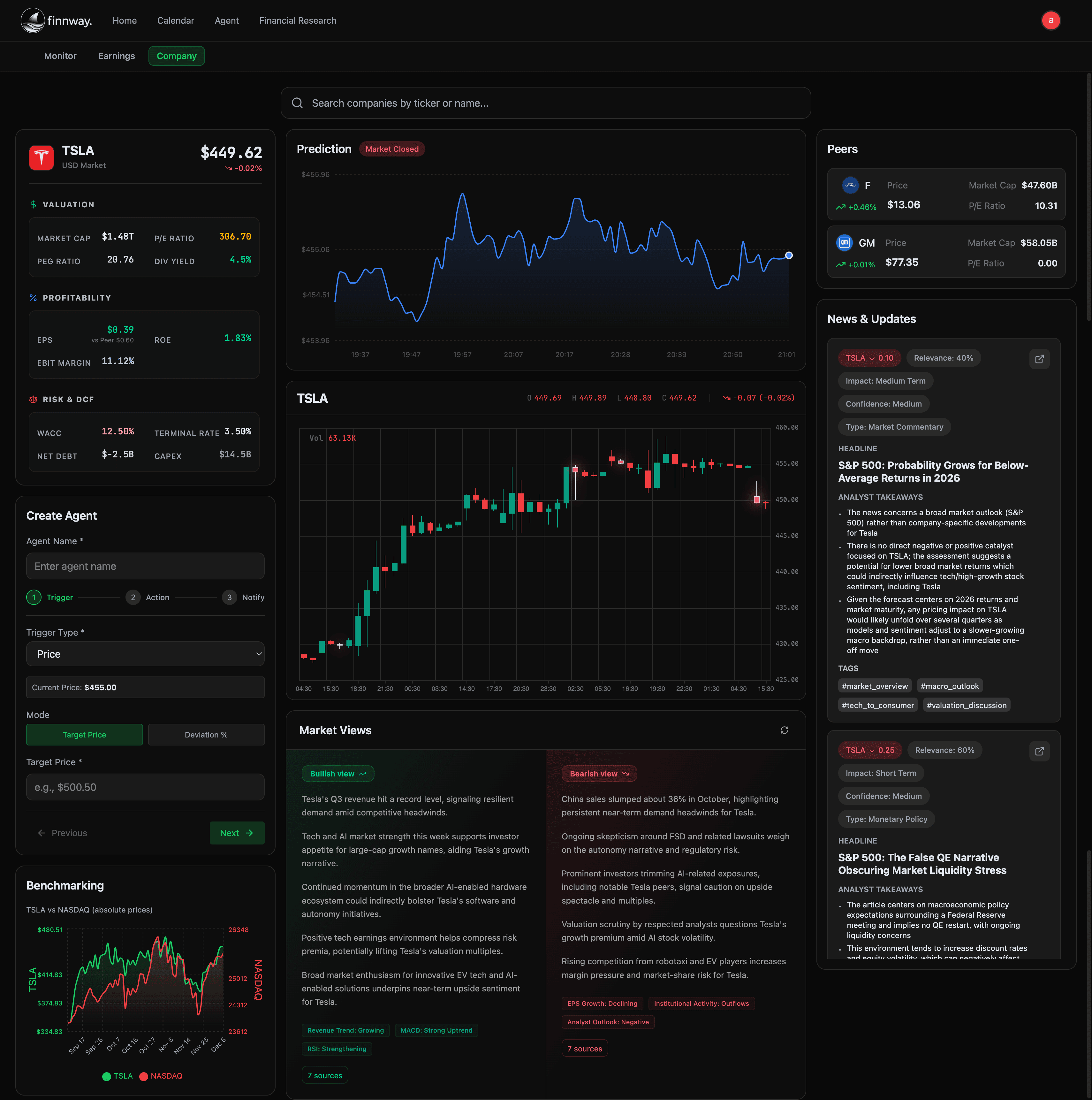Expand the 7 sources under Bullish view
Screen dimensions: 1092x1100
[x=324, y=1075]
